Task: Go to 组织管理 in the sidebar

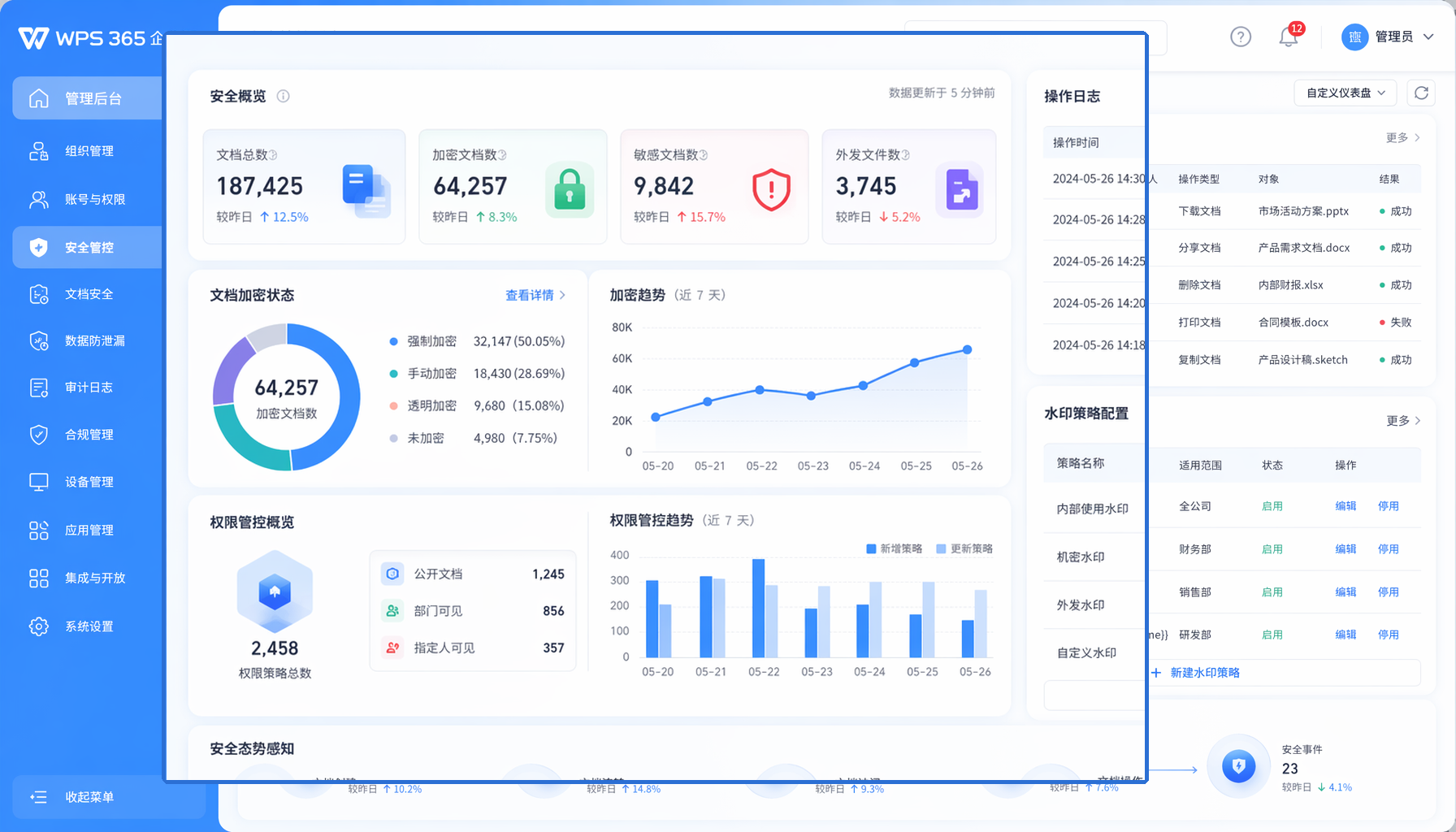Action: pyautogui.click(x=87, y=151)
